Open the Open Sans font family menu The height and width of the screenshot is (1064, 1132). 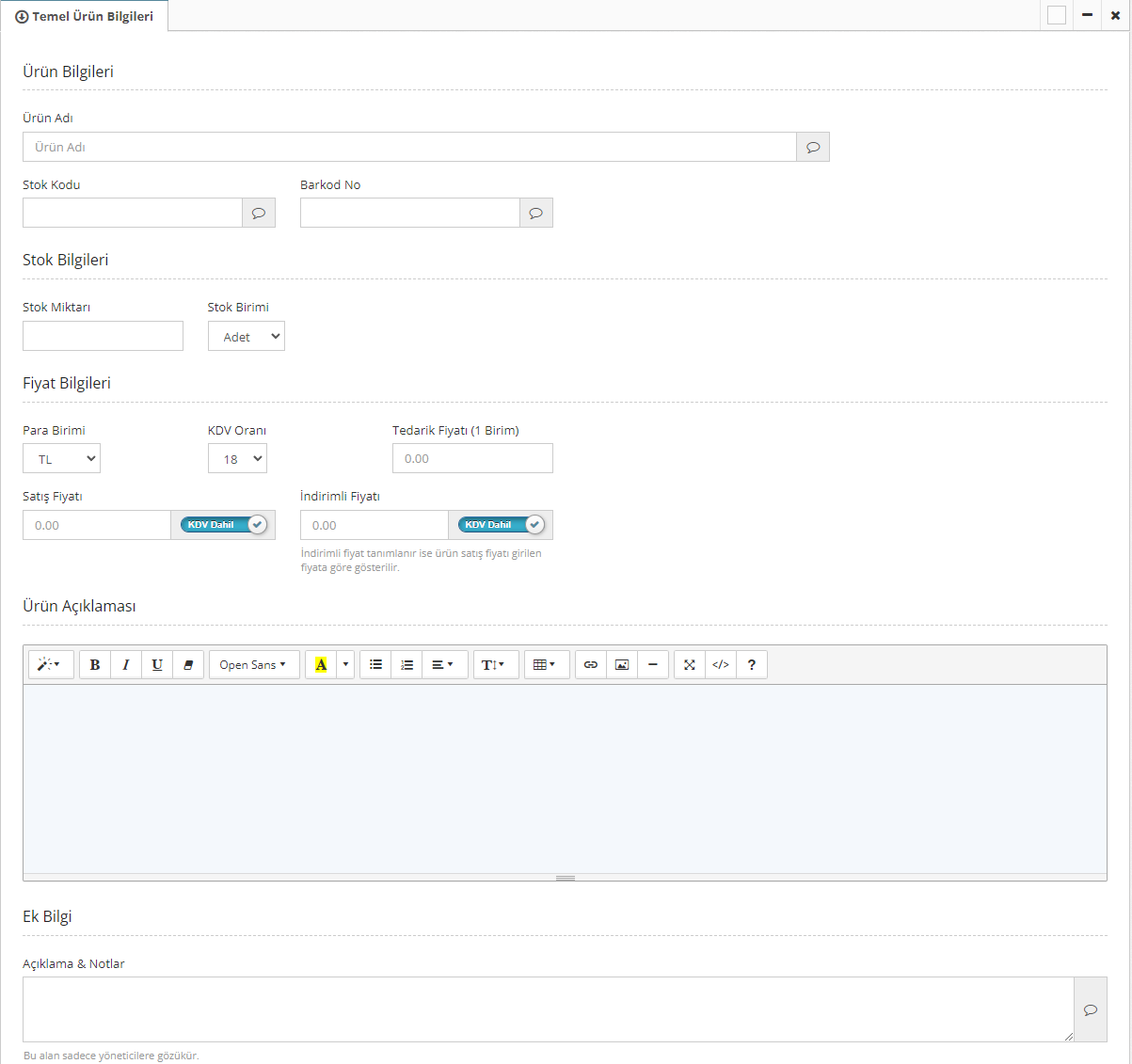(253, 665)
